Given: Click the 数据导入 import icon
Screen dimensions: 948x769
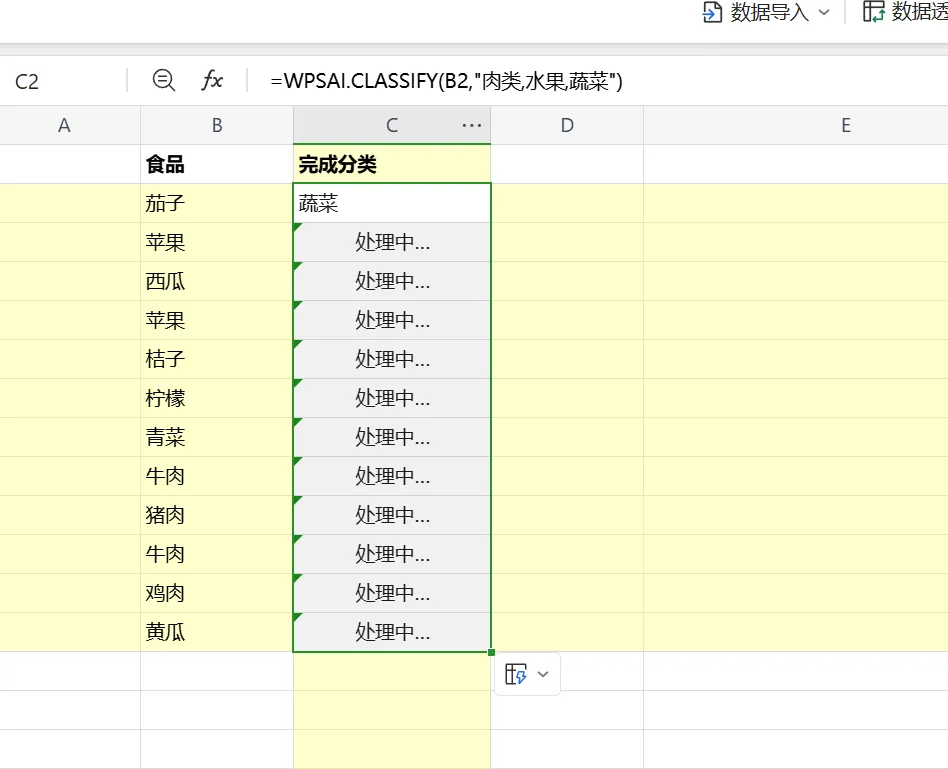Looking at the screenshot, I should tap(712, 12).
